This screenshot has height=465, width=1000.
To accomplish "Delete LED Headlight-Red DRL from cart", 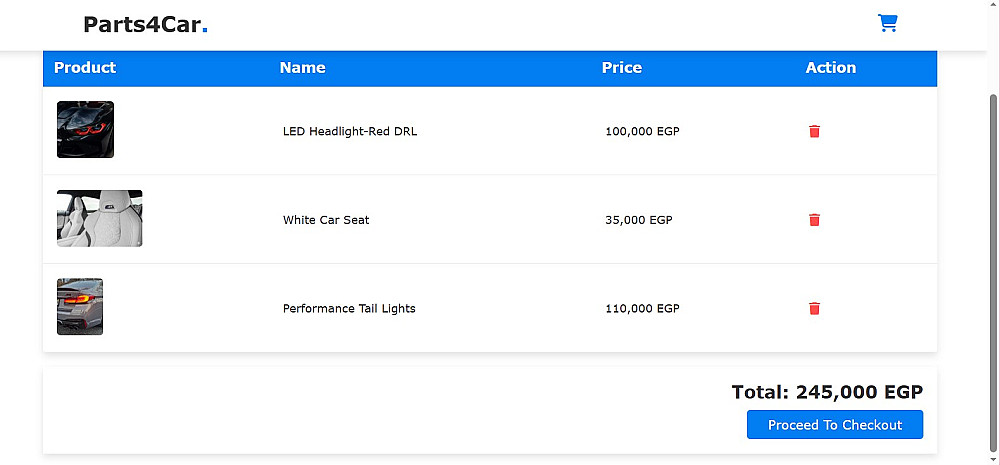I will click(814, 131).
